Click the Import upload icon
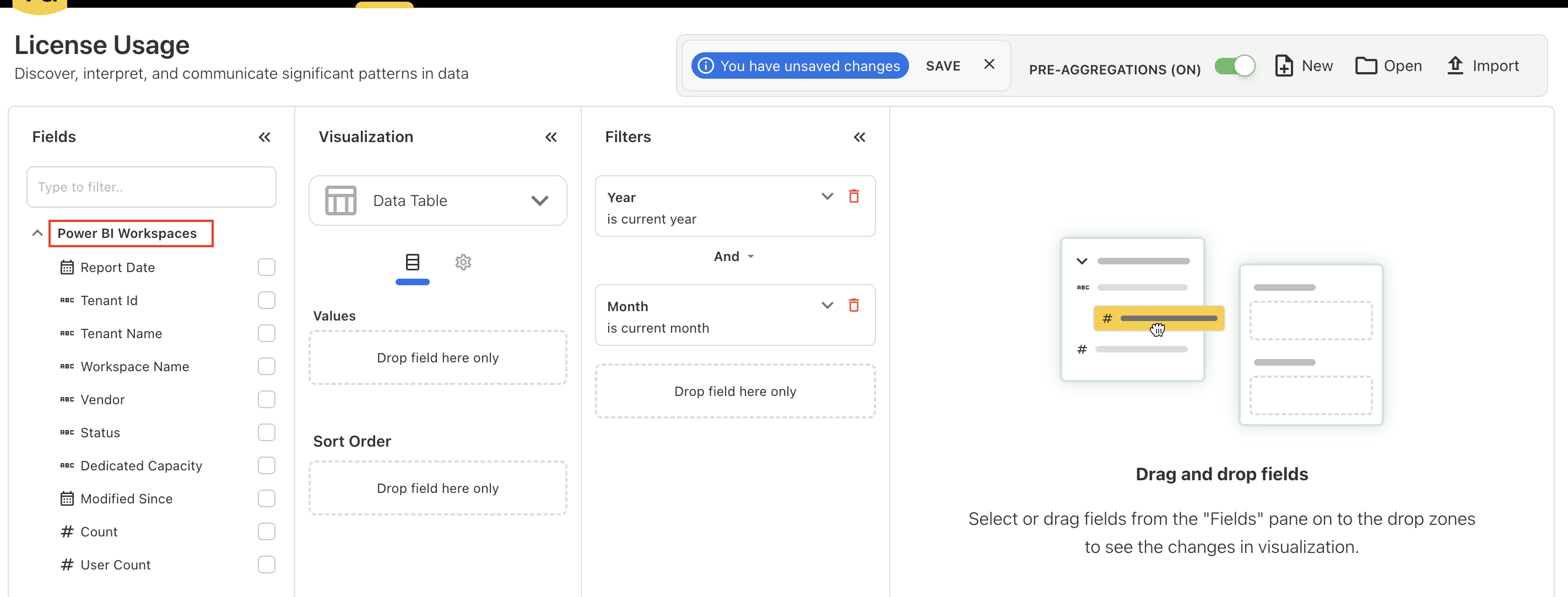Screen dimensions: 1568x597 point(1454,65)
